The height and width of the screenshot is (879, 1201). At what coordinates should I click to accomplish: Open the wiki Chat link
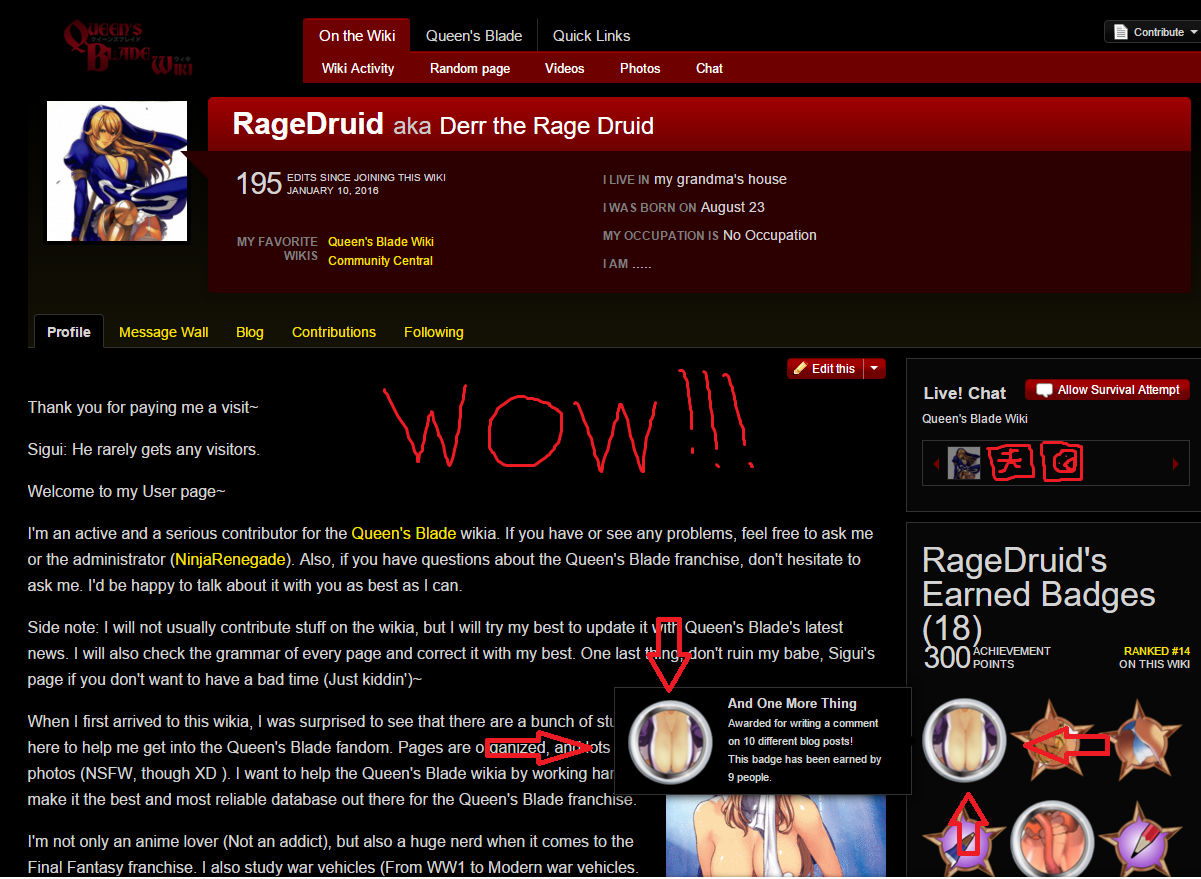[x=709, y=68]
